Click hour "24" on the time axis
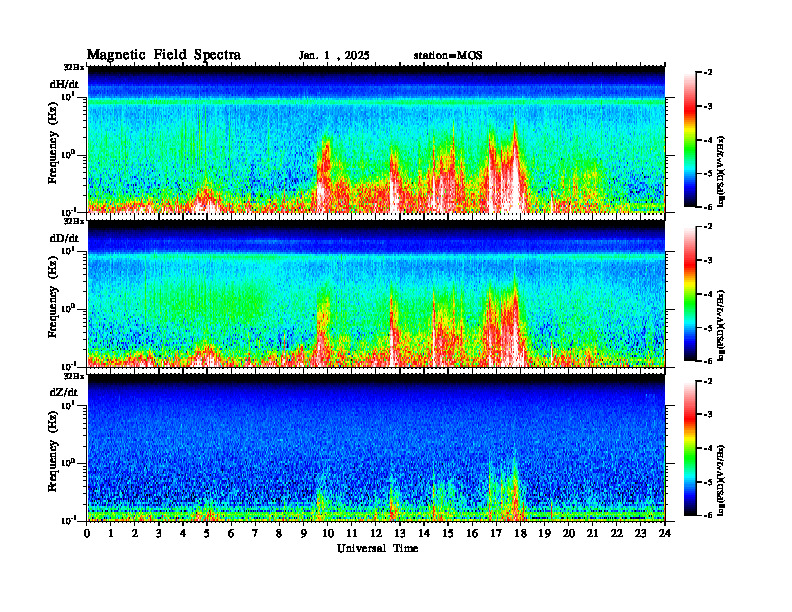The image size is (792, 612). pos(665,534)
